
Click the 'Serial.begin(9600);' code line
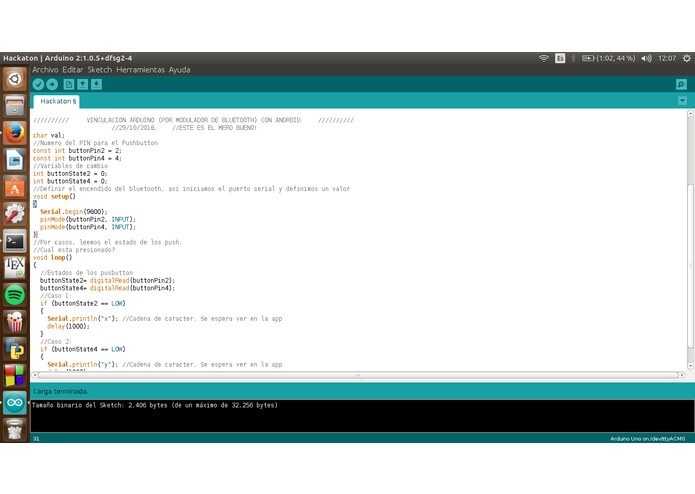[74, 212]
